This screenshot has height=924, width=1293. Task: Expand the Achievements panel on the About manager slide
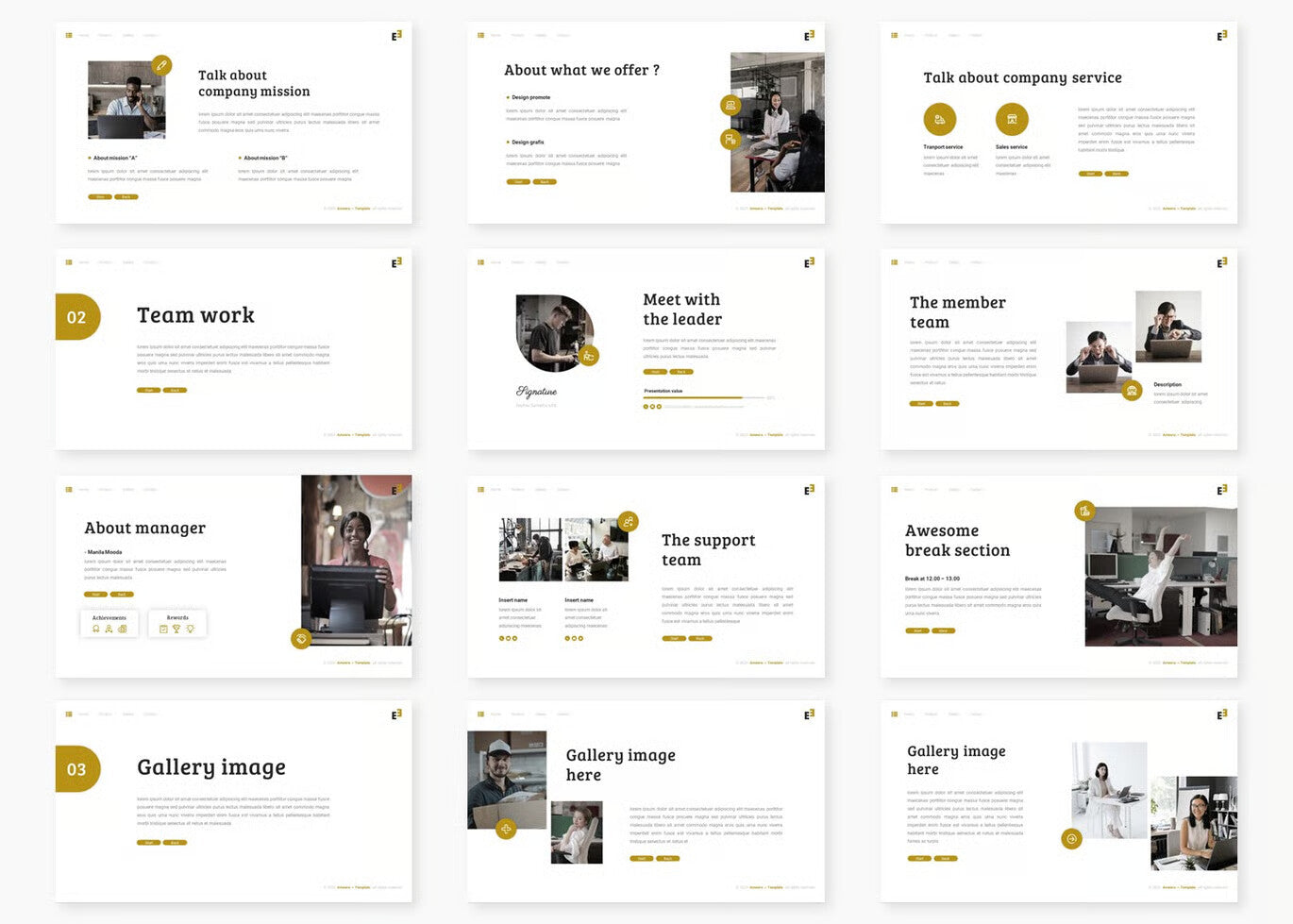tap(109, 623)
